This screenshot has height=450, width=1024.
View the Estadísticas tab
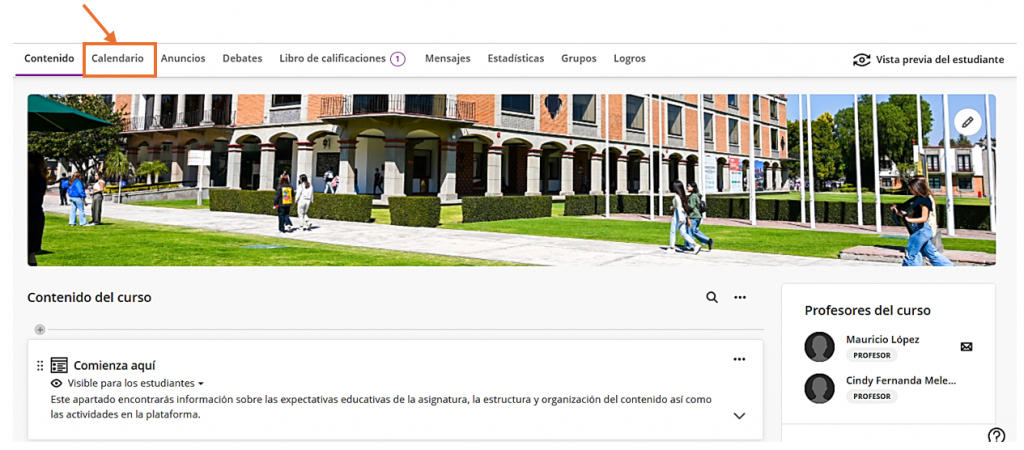(516, 59)
